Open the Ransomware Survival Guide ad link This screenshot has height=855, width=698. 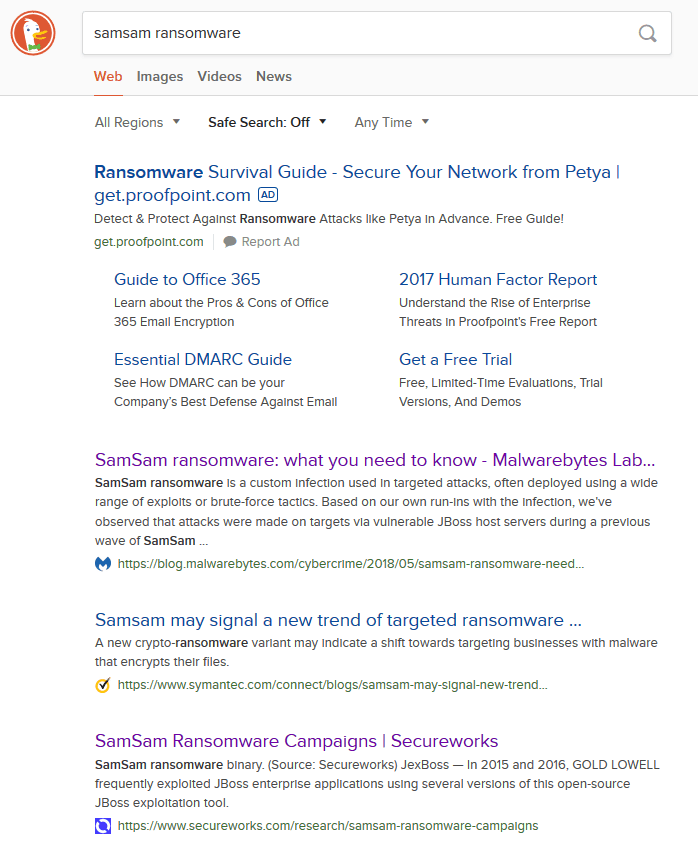pos(356,172)
